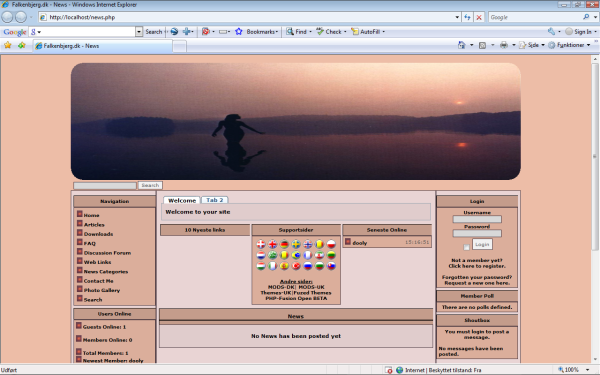Click the site search input field below banner
The width and height of the screenshot is (600, 375).
[x=105, y=186]
